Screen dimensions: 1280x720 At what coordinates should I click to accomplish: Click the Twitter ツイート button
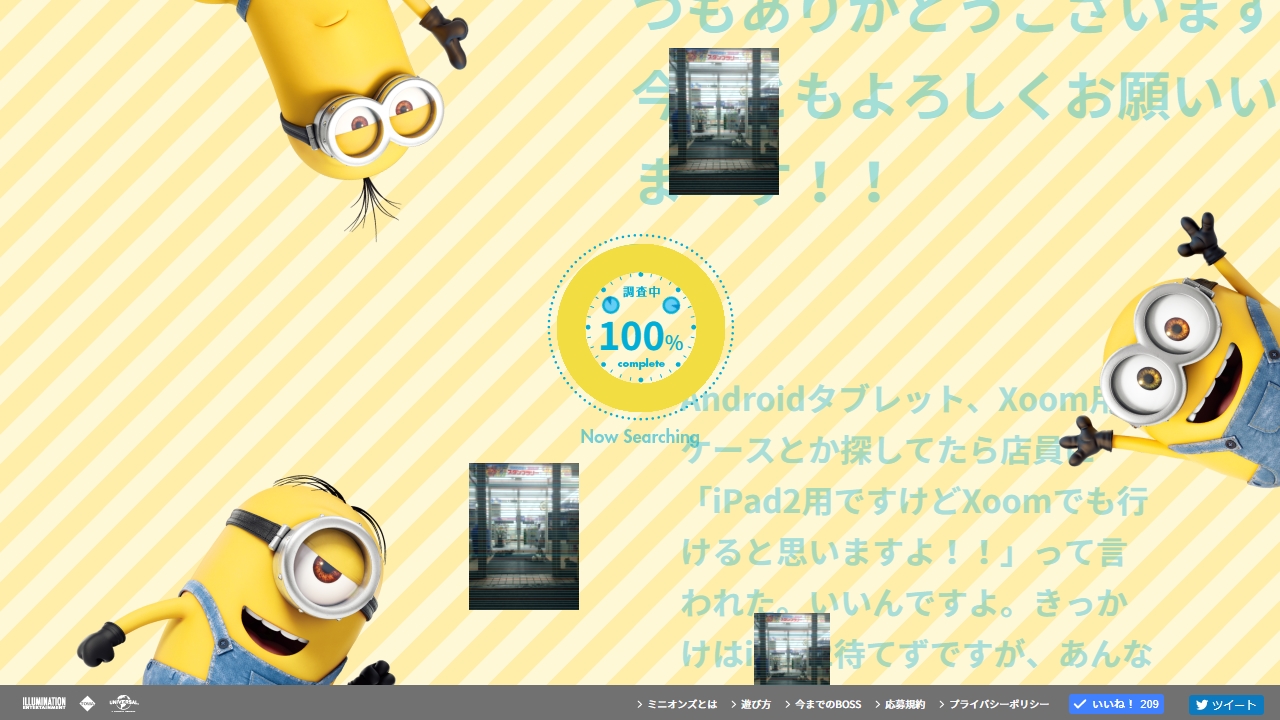pyautogui.click(x=1226, y=704)
